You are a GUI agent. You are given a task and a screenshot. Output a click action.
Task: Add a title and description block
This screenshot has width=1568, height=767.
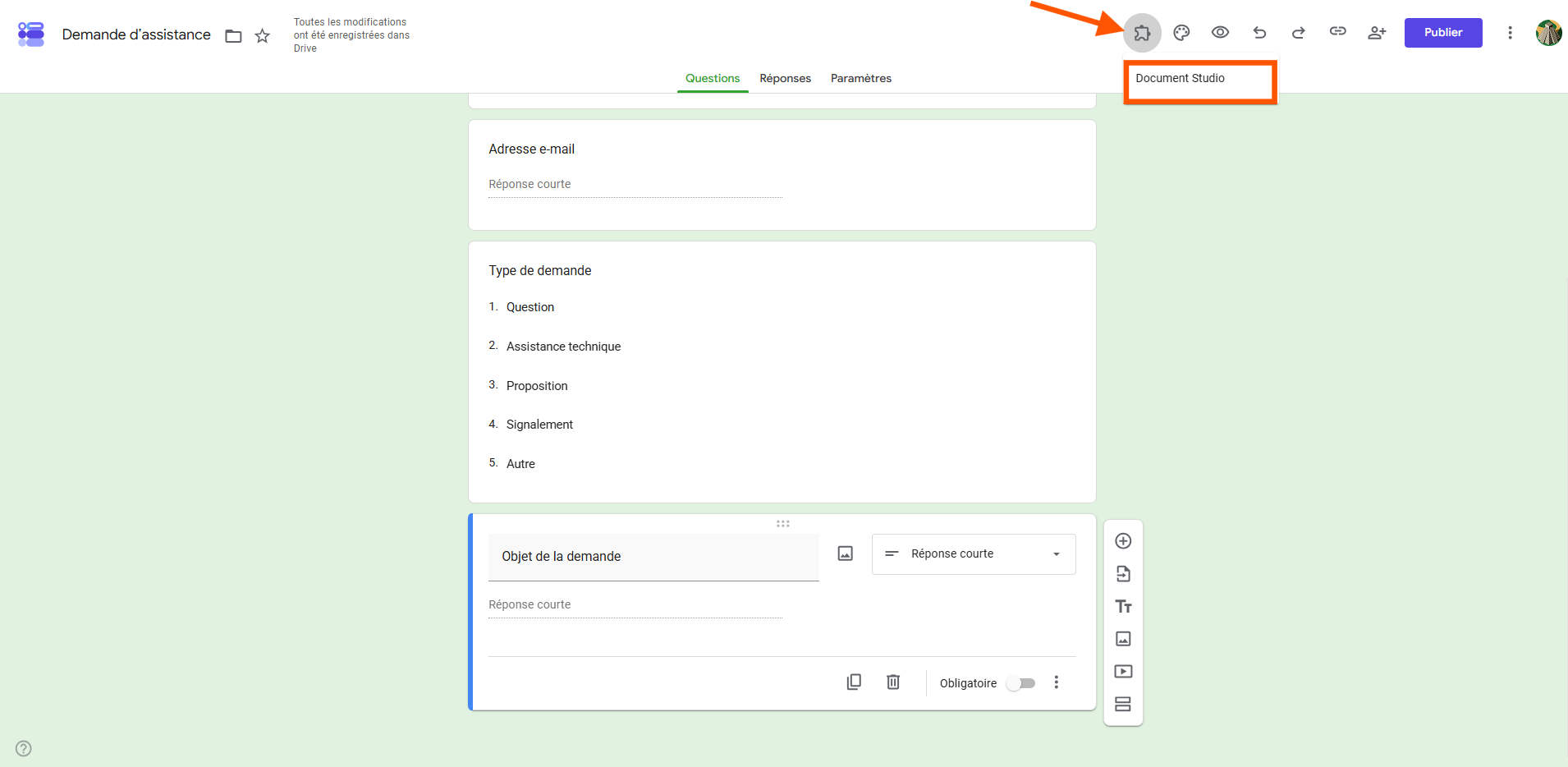point(1123,606)
